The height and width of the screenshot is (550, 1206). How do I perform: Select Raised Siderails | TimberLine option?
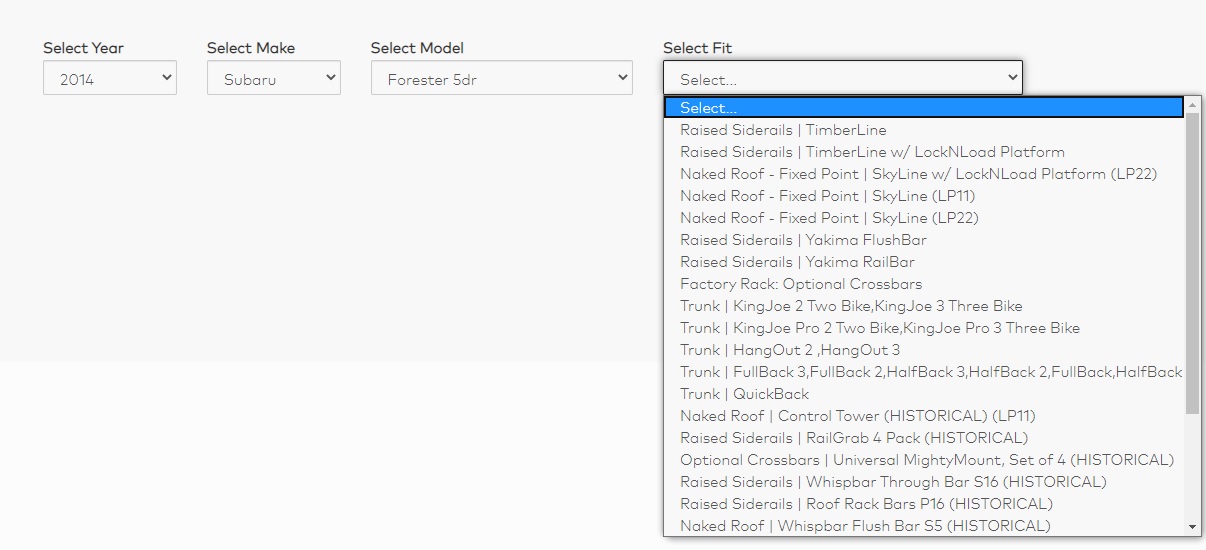click(924, 130)
